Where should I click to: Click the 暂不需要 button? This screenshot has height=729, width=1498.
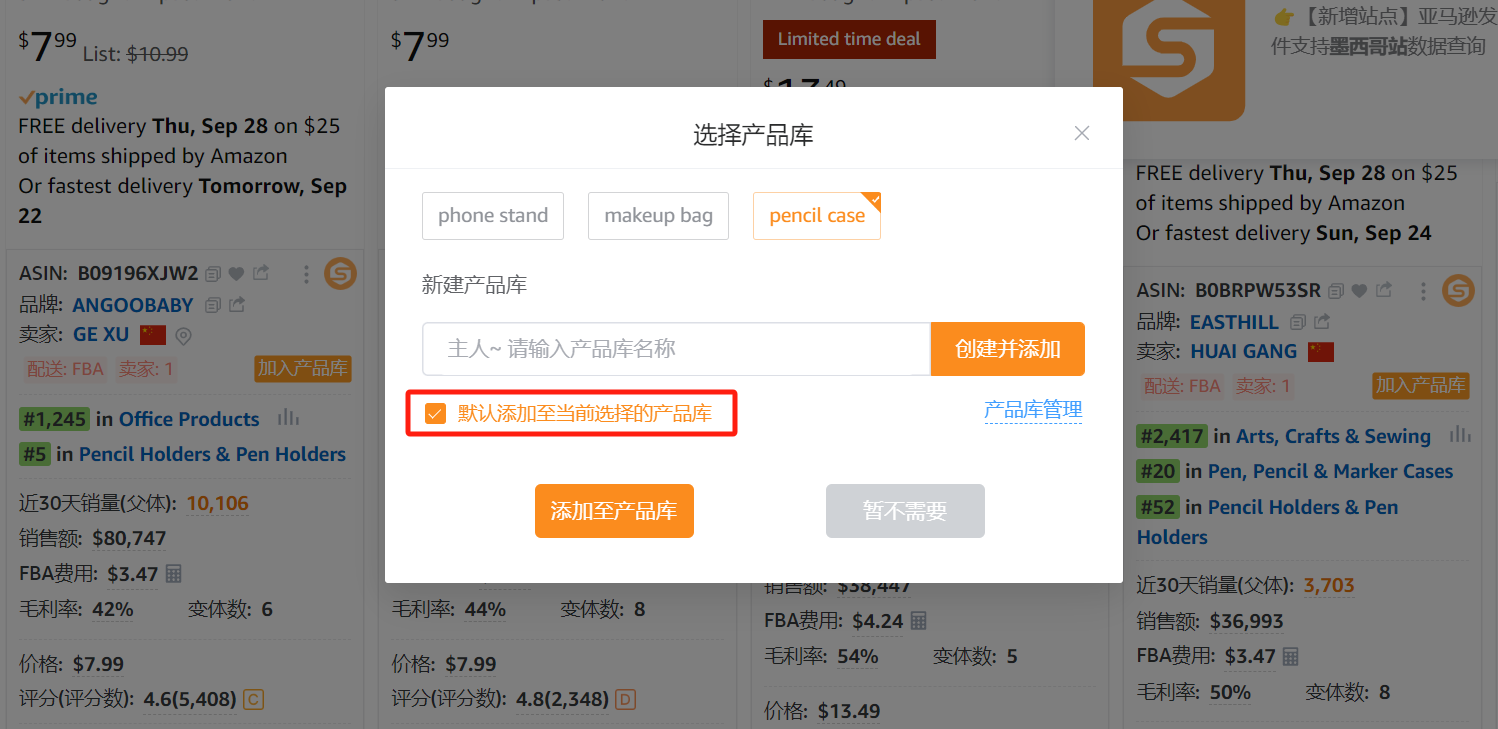click(x=905, y=511)
